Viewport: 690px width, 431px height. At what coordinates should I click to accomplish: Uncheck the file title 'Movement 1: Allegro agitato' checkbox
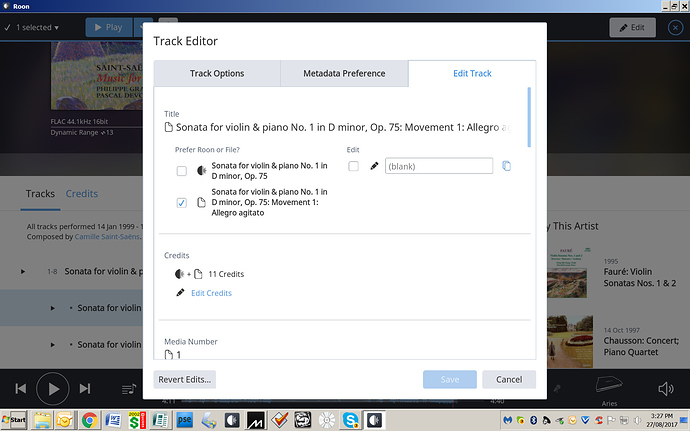pos(181,203)
